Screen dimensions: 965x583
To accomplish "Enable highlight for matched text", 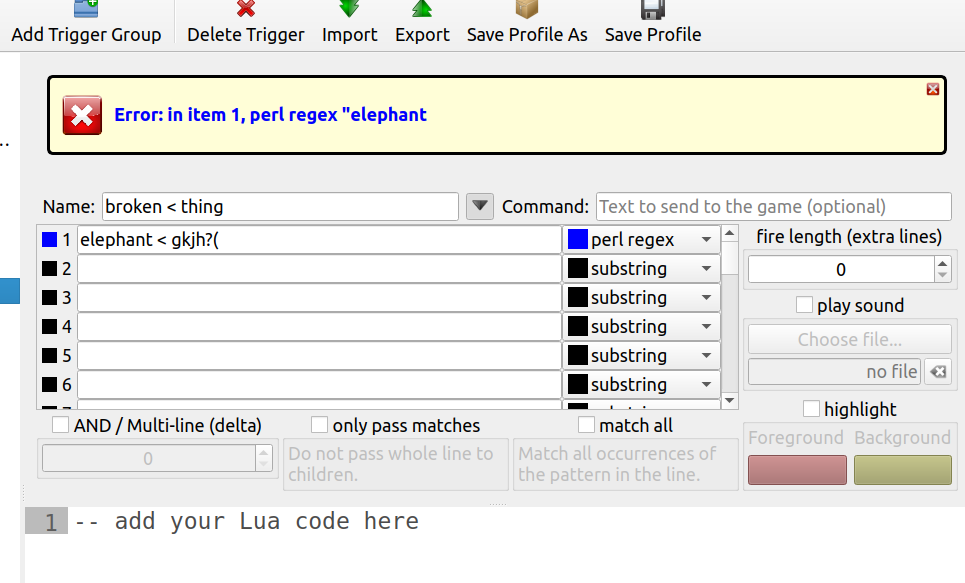I will coord(812,408).
